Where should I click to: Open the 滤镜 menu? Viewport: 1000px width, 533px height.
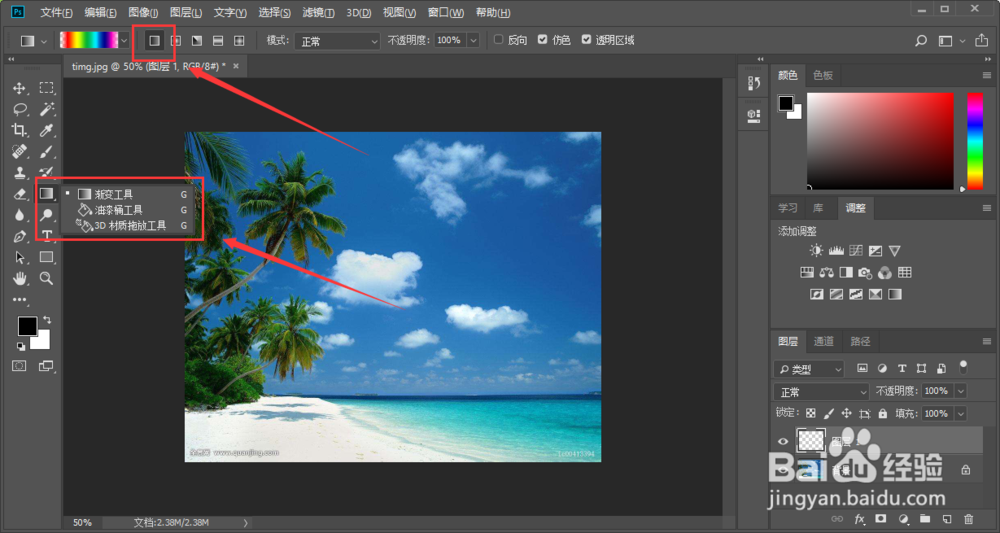(x=318, y=13)
